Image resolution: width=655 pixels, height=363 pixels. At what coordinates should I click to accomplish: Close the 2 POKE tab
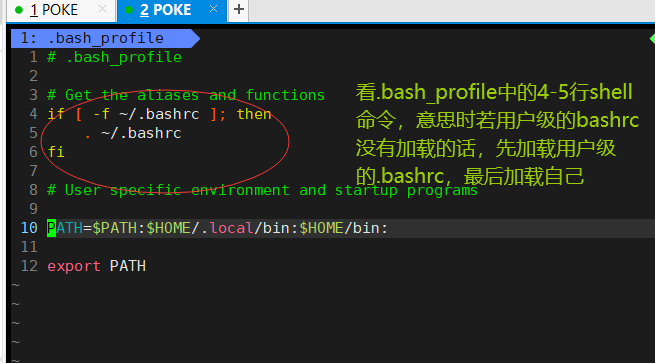(213, 9)
